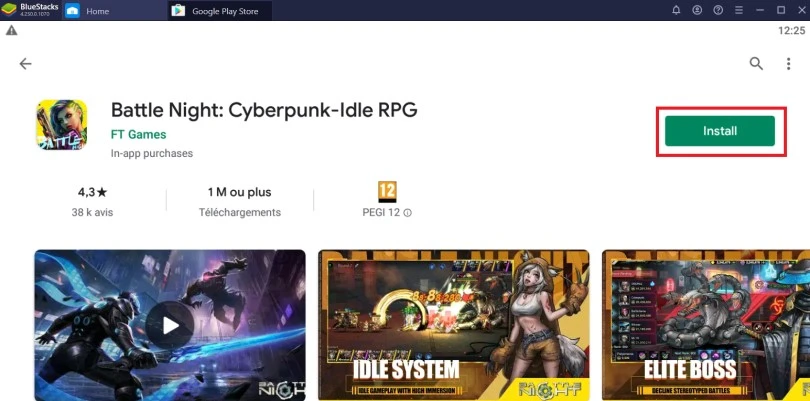Click the PEGI 12 rating badge
This screenshot has height=401, width=810.
pos(387,192)
